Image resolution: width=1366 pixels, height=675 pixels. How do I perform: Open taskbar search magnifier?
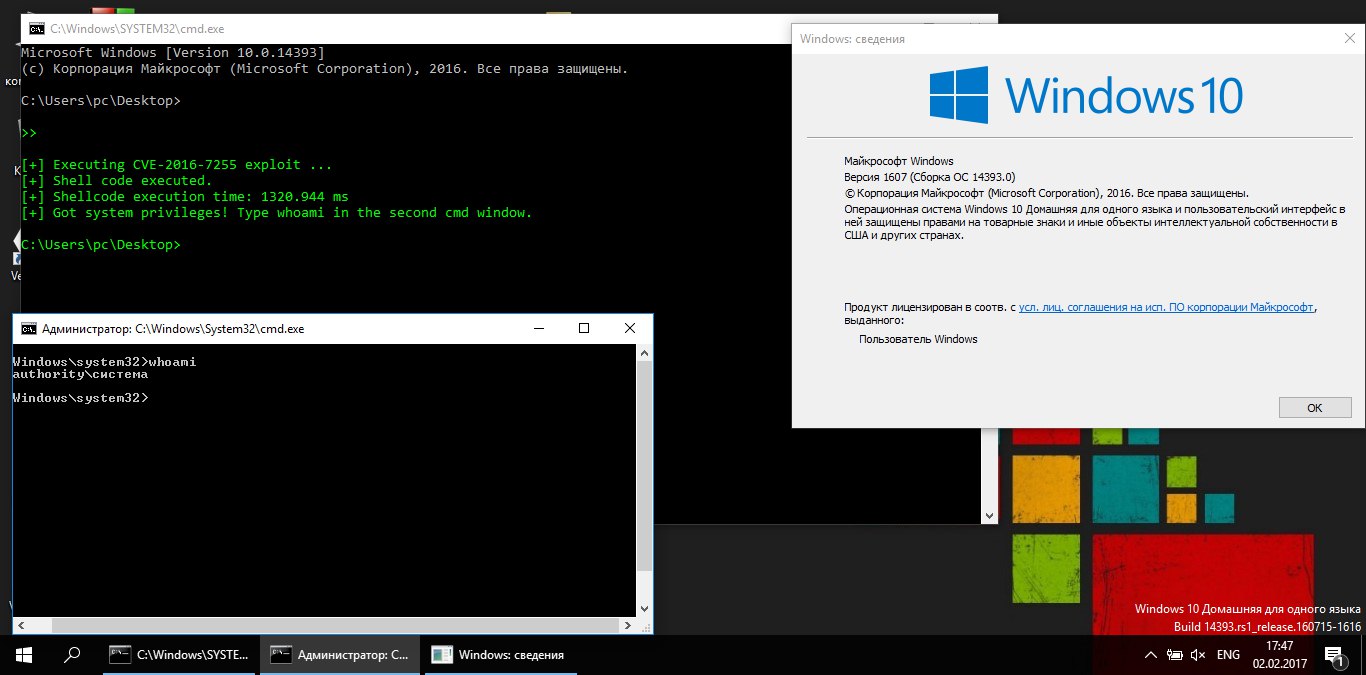coord(72,655)
